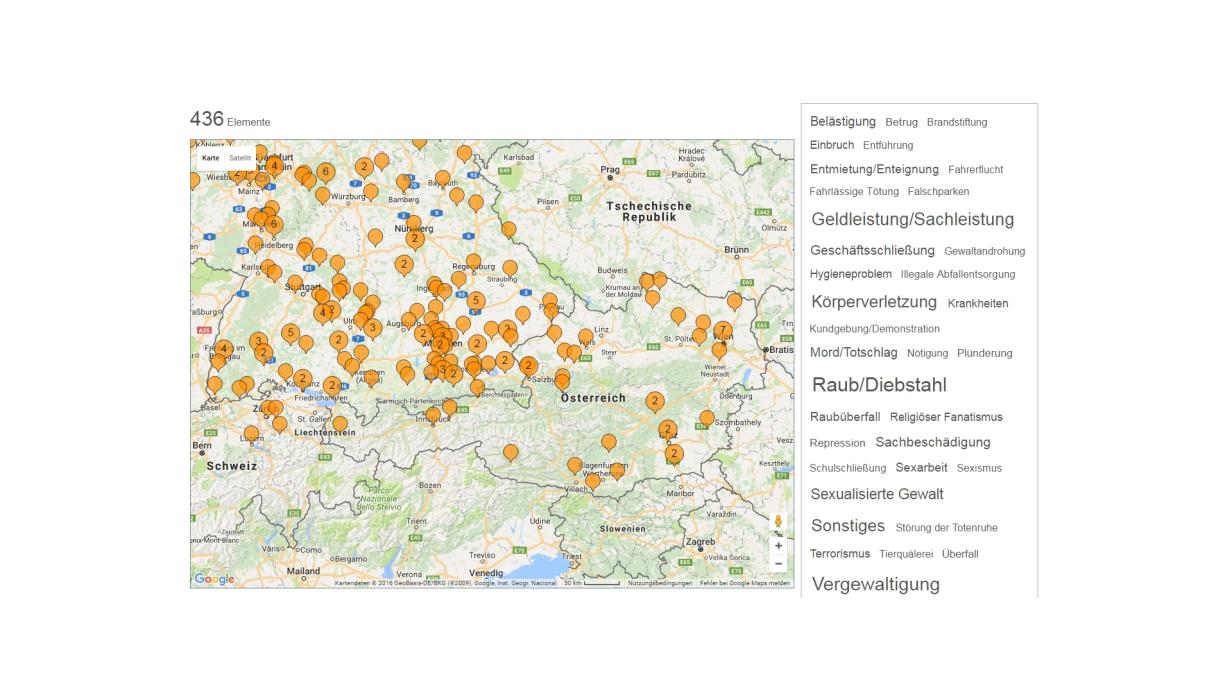The image size is (1232, 693).
Task: Select the Schulschließung tag
Action: [x=848, y=468]
